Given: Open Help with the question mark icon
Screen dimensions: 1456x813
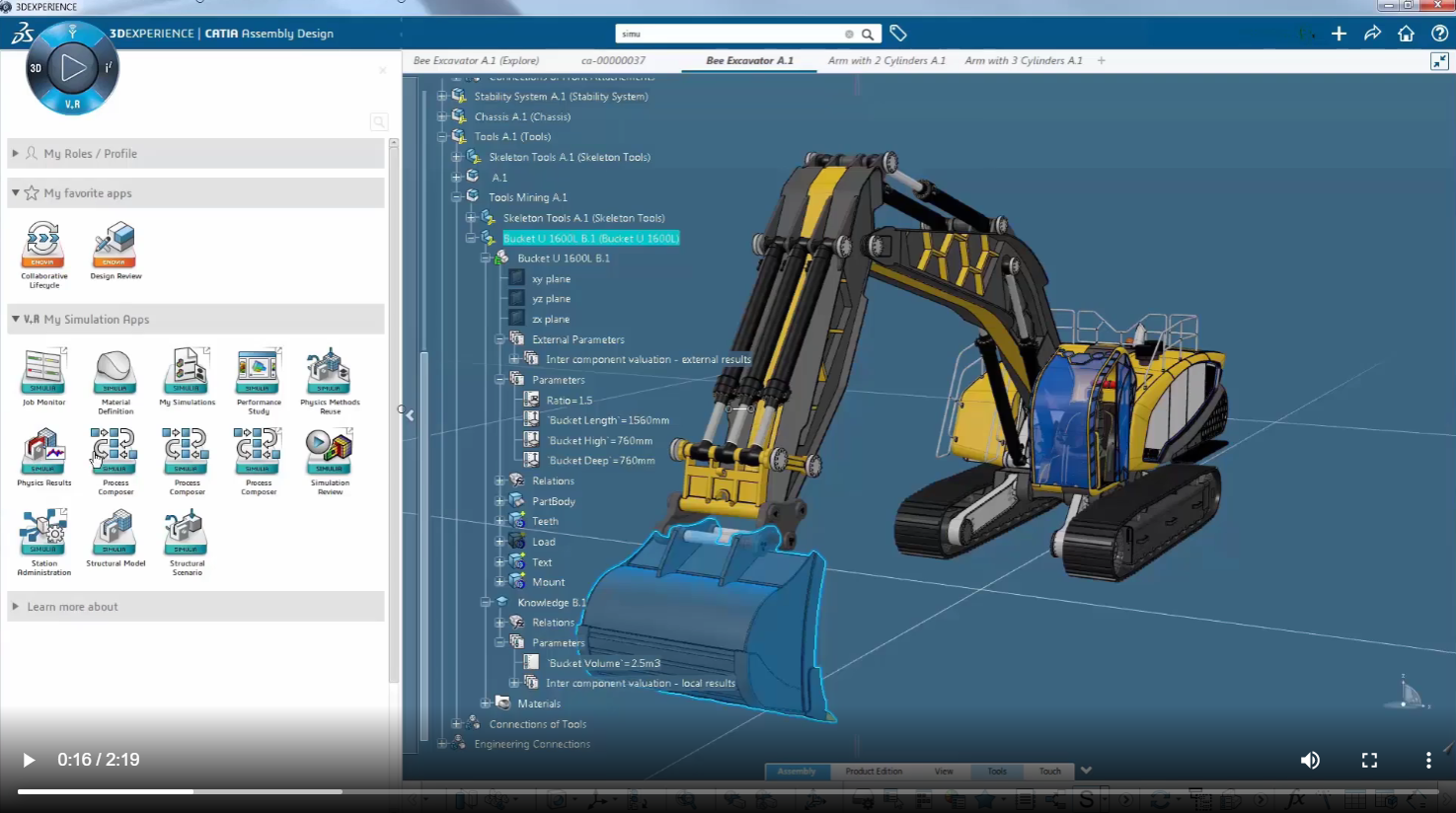Looking at the screenshot, I should [1439, 34].
